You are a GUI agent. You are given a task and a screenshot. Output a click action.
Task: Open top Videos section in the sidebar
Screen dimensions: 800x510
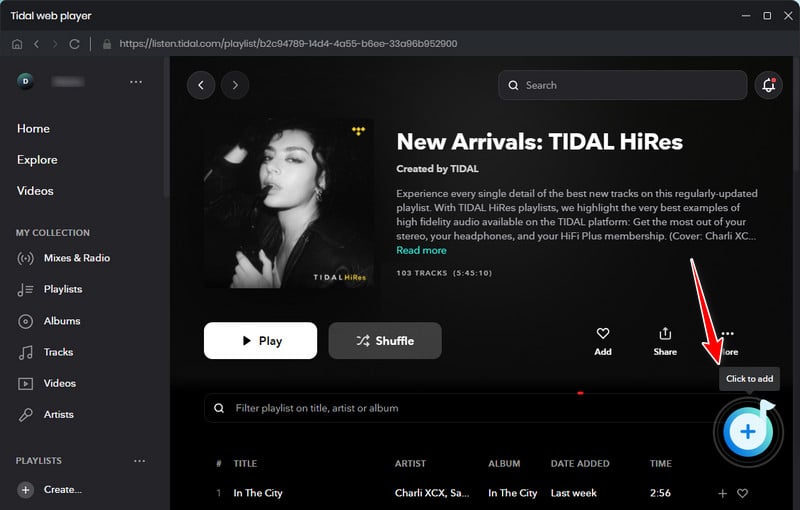click(x=35, y=191)
